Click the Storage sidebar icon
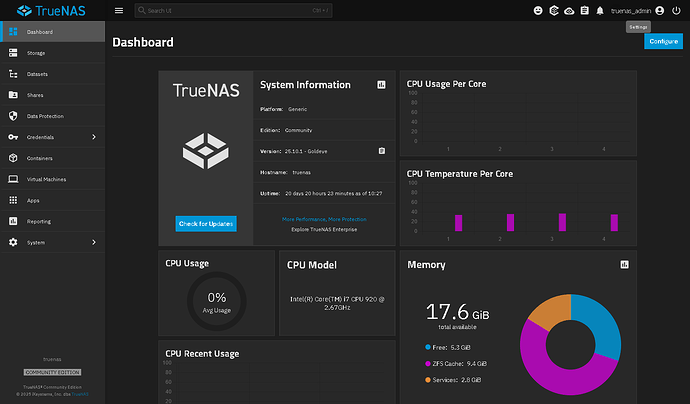The image size is (690, 404). coord(13,53)
